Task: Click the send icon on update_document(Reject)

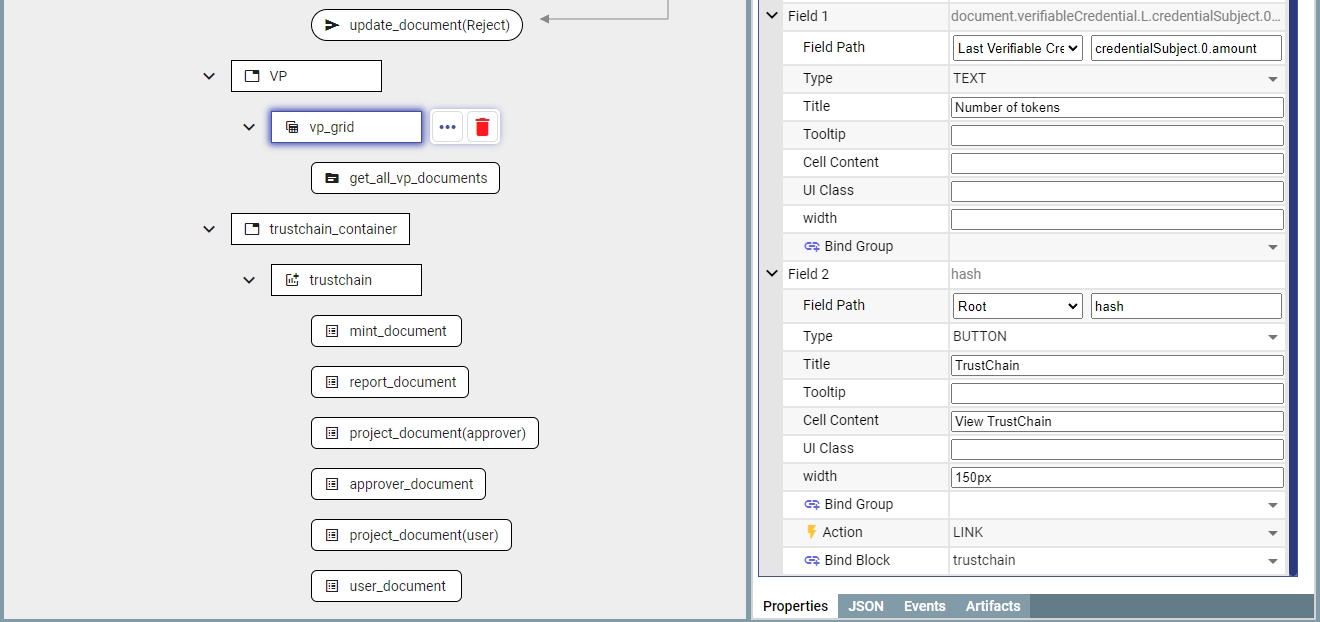Action: pyautogui.click(x=332, y=25)
